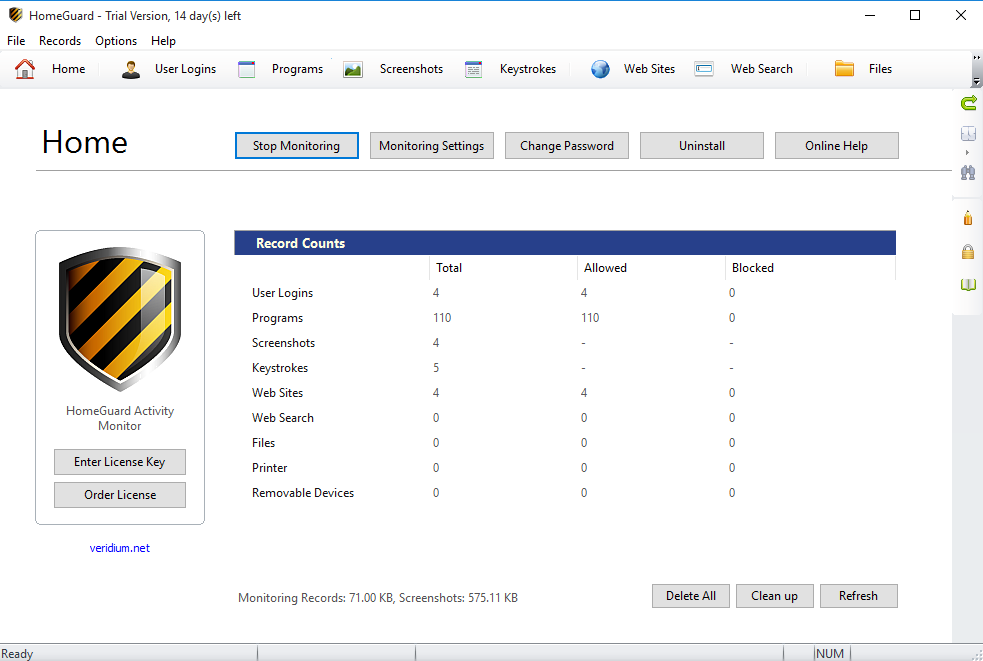The width and height of the screenshot is (983, 661).
Task: Click Order License button
Action: click(120, 495)
